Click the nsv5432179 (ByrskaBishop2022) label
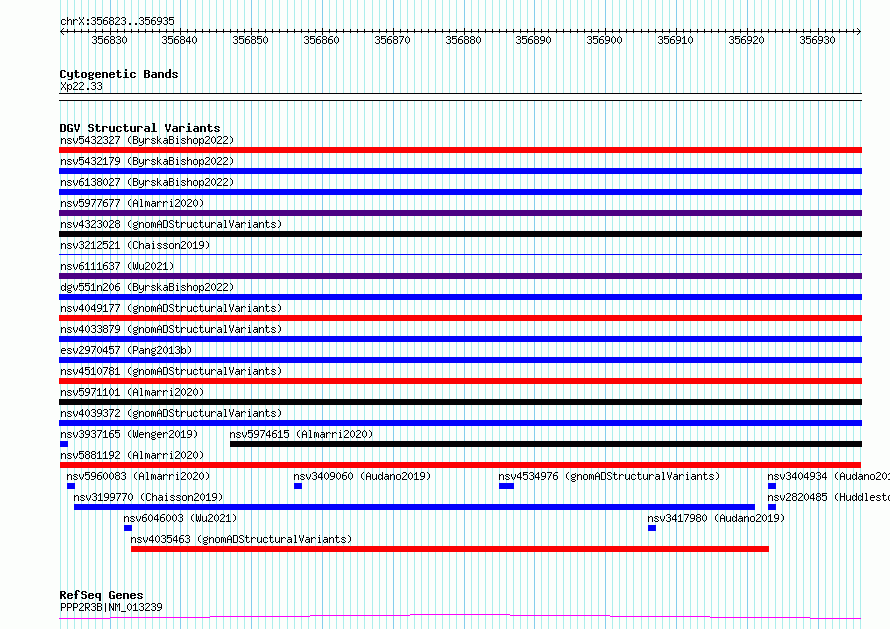890x629 pixels. [x=147, y=161]
